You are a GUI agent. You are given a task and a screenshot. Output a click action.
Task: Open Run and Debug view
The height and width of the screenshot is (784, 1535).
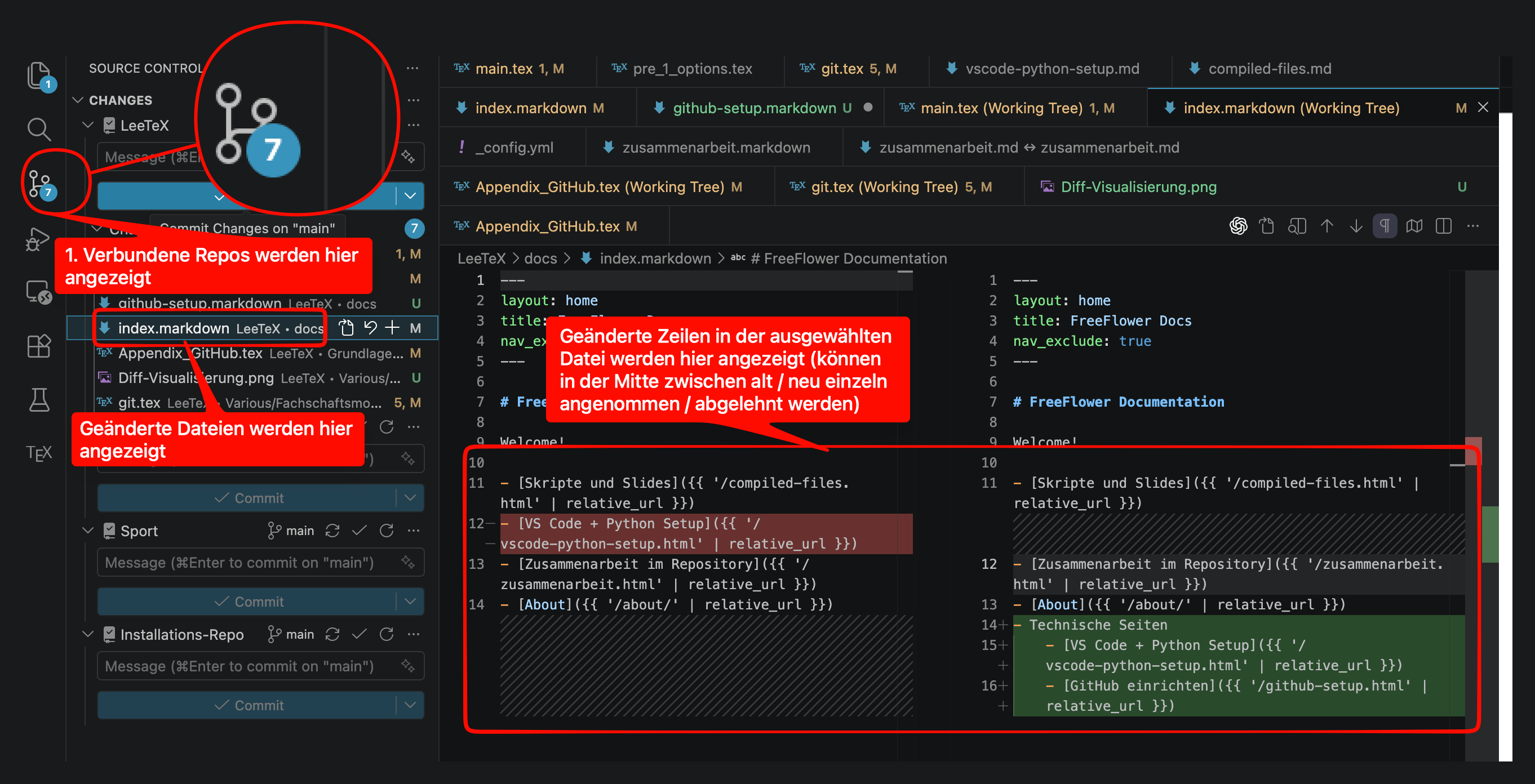pos(38,239)
